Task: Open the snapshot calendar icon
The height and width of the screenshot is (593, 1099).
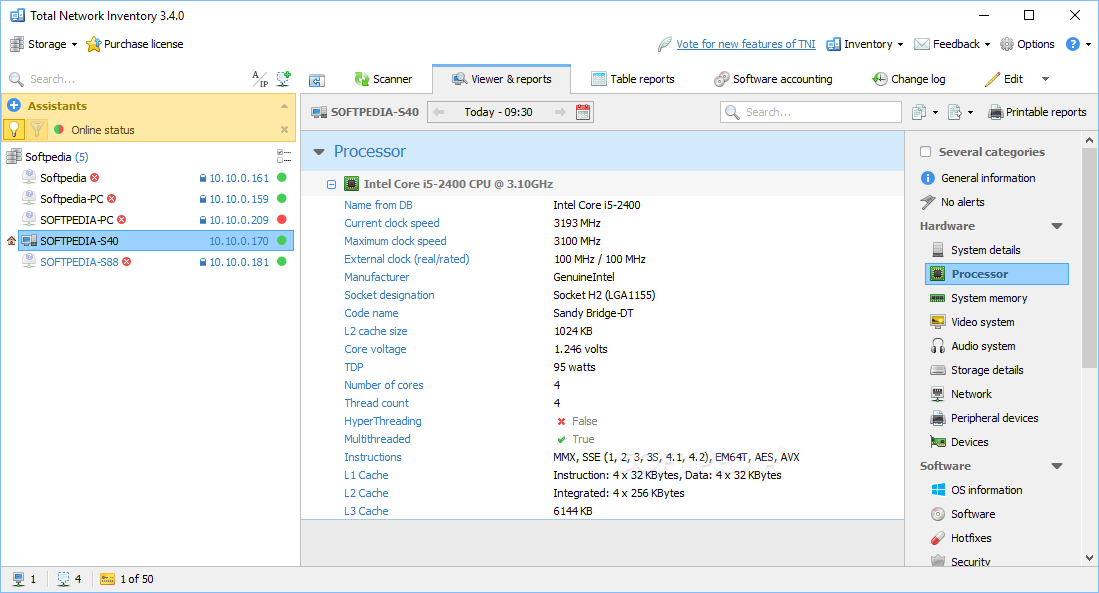Action: [583, 112]
